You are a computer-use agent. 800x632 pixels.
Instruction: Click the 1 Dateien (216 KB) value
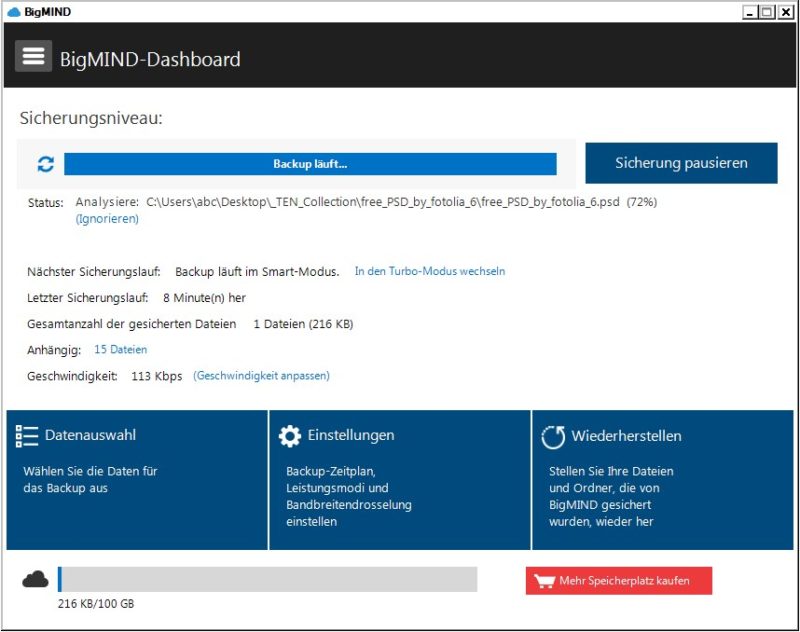click(x=303, y=324)
